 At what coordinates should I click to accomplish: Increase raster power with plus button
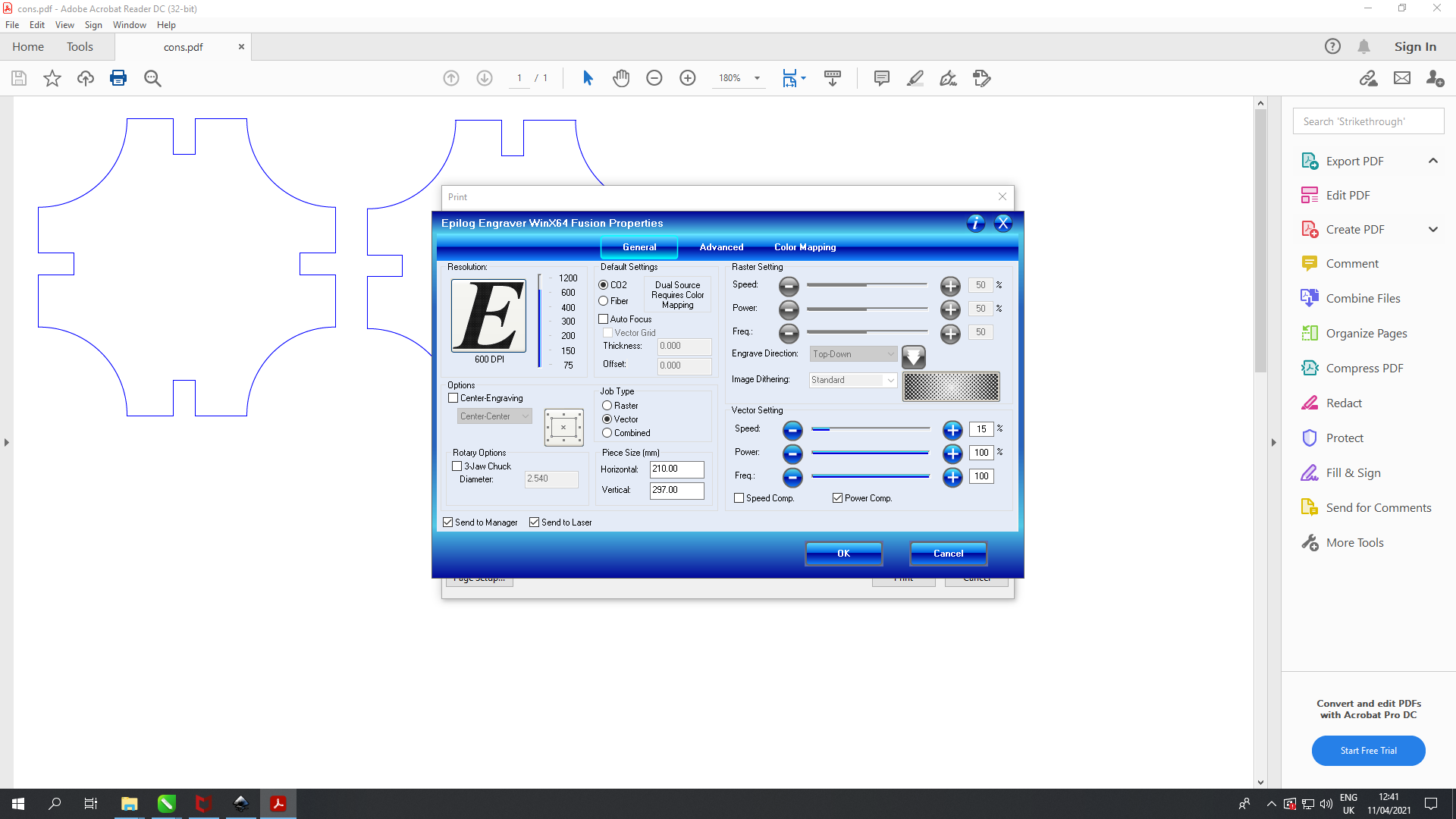click(x=950, y=309)
